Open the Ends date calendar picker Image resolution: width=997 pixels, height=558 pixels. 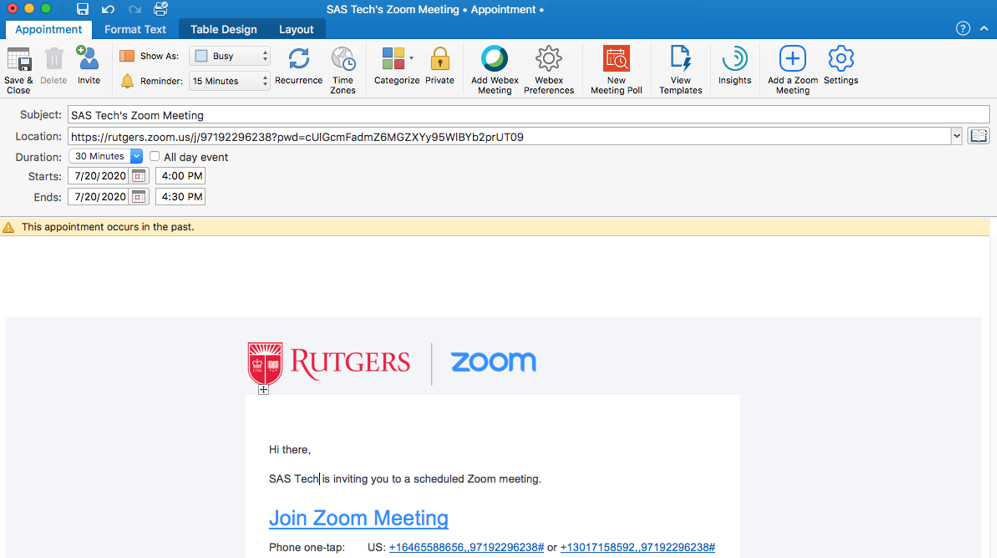pyautogui.click(x=139, y=197)
